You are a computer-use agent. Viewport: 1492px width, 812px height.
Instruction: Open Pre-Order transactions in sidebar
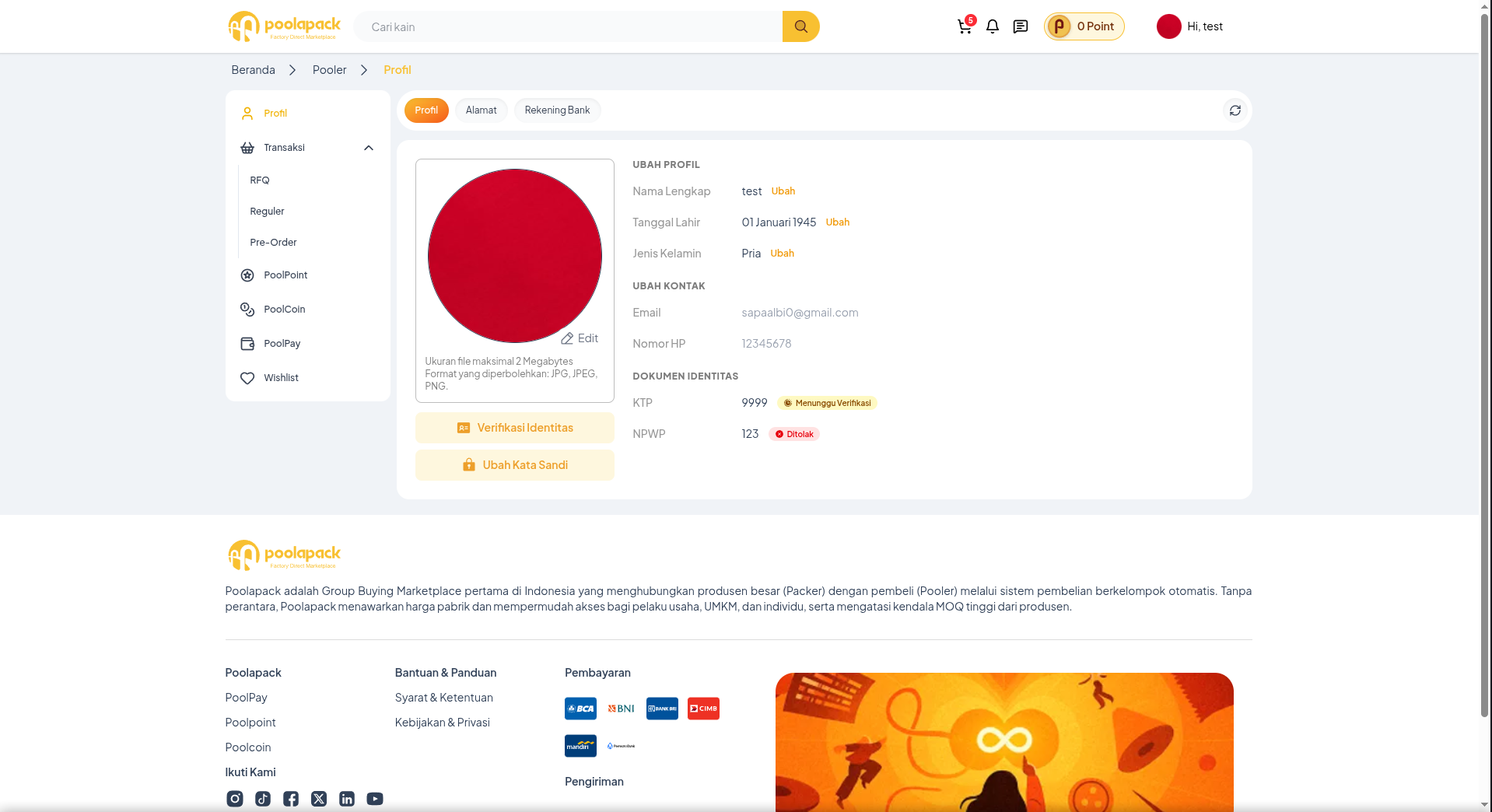click(273, 243)
